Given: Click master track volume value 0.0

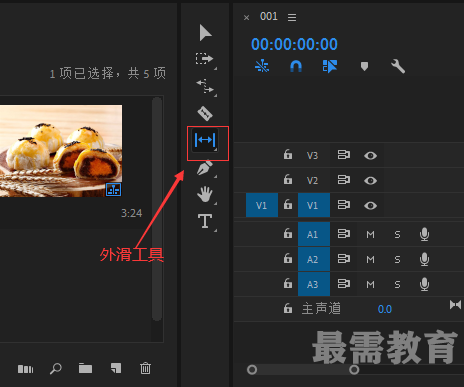Looking at the screenshot, I should pyautogui.click(x=385, y=309).
